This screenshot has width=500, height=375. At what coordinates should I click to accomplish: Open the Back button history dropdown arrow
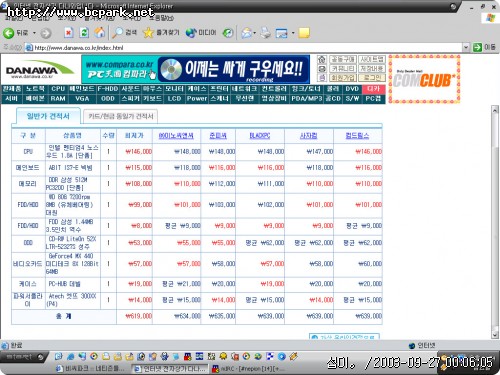pyautogui.click(x=34, y=33)
